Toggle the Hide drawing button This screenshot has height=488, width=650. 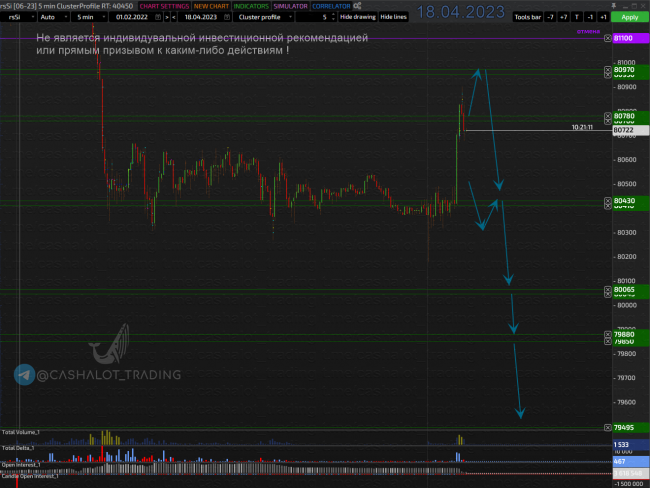(357, 17)
